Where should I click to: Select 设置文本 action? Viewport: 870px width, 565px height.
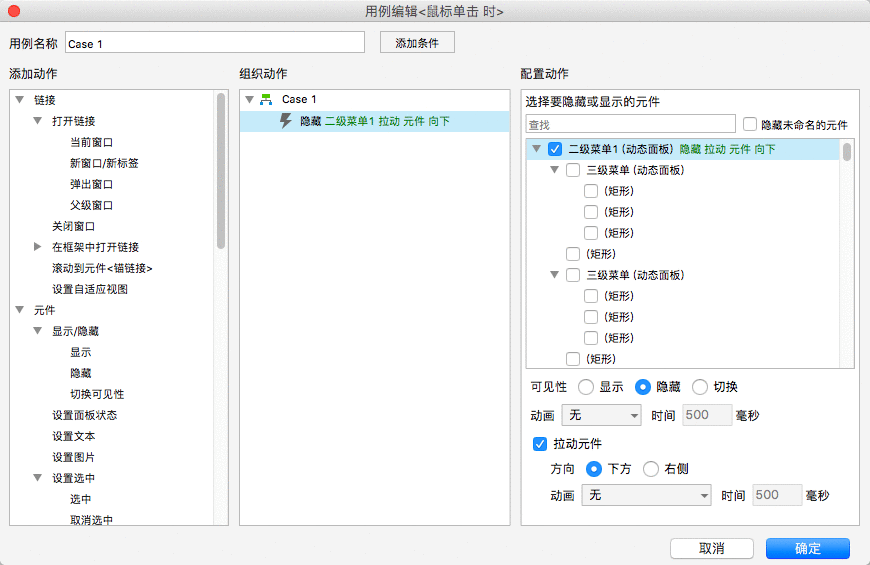[x=74, y=436]
